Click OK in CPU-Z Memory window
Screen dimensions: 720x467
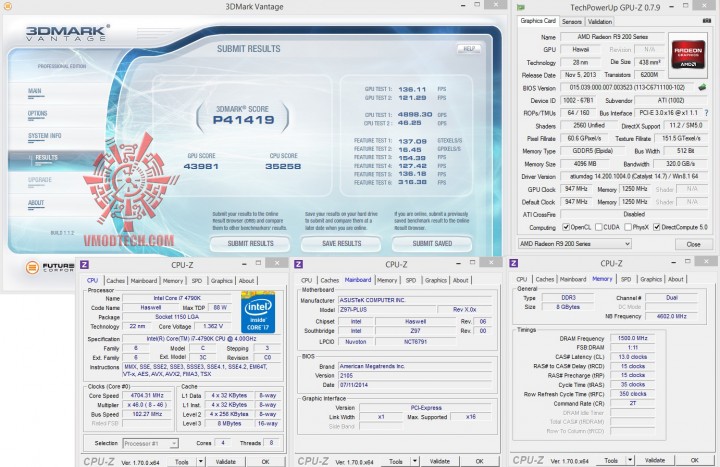tap(695, 460)
